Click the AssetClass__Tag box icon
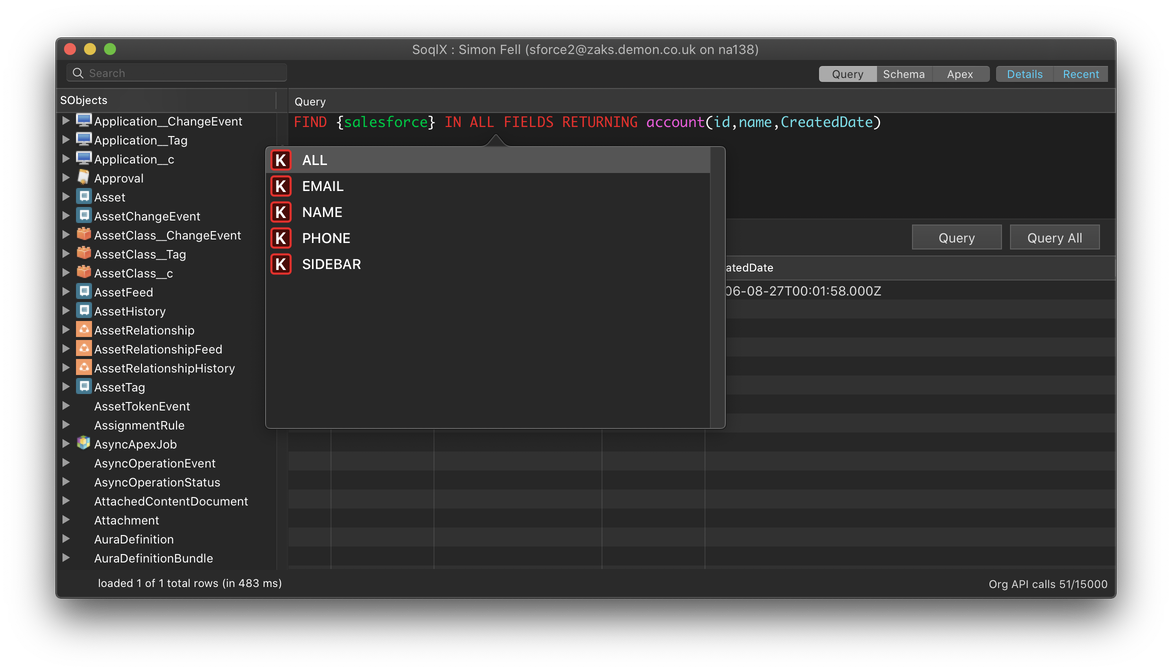The width and height of the screenshot is (1172, 672). click(84, 253)
